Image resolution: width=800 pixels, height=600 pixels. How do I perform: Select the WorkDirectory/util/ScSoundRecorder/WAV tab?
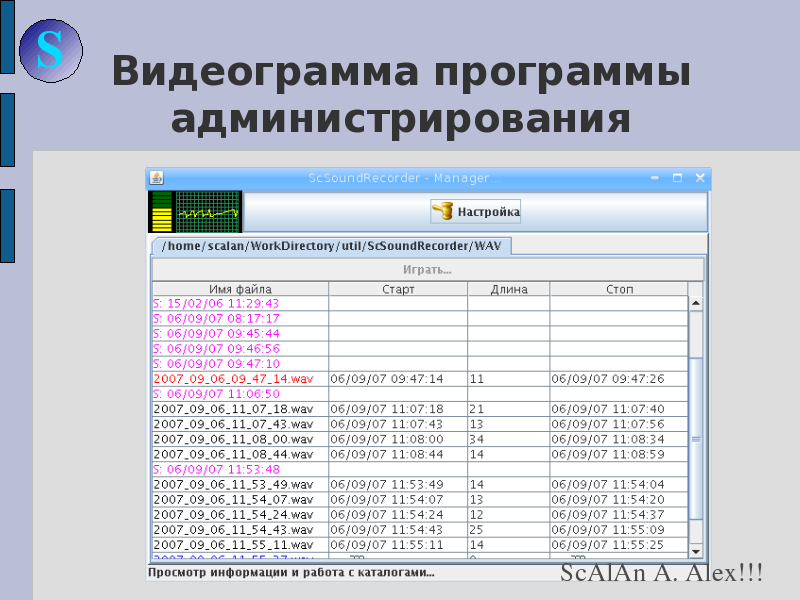(331, 246)
